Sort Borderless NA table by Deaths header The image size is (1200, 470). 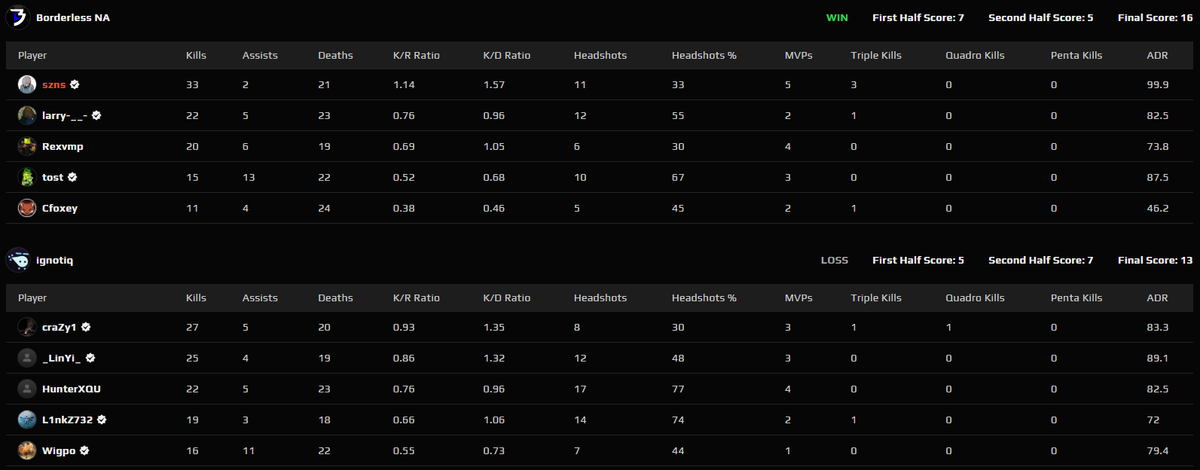point(335,55)
